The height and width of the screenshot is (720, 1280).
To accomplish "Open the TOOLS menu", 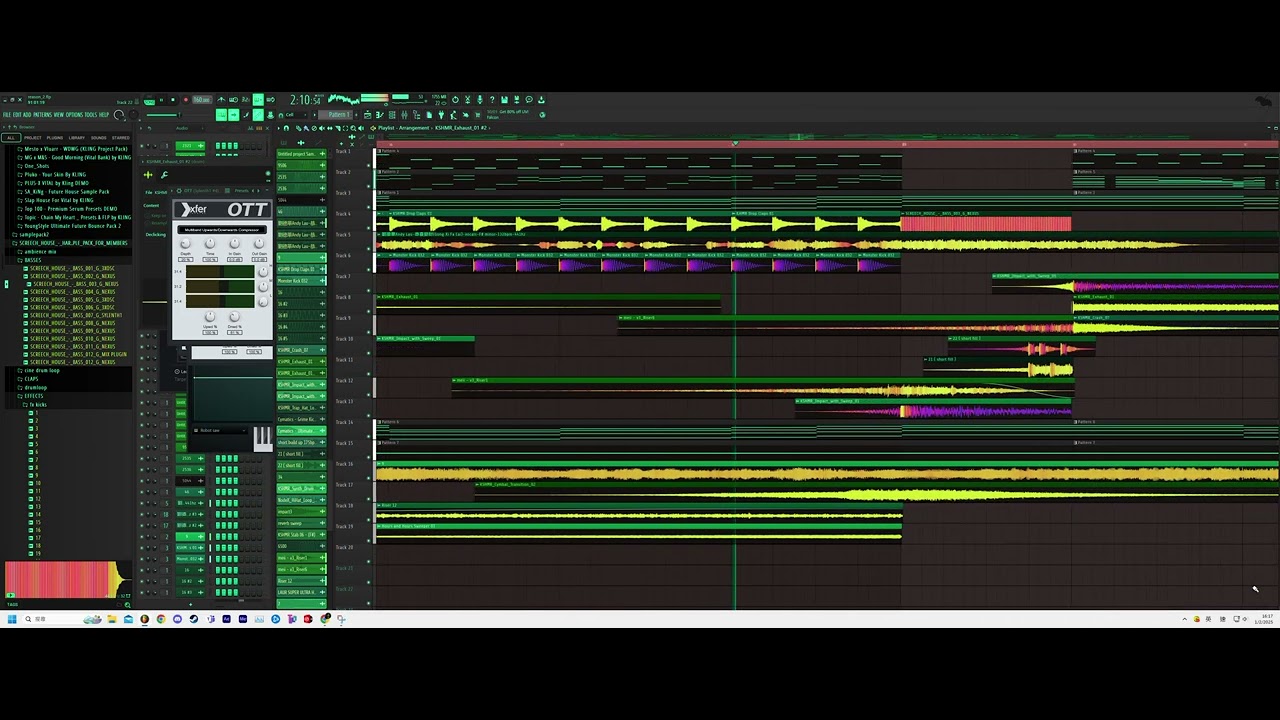I will 90,114.
